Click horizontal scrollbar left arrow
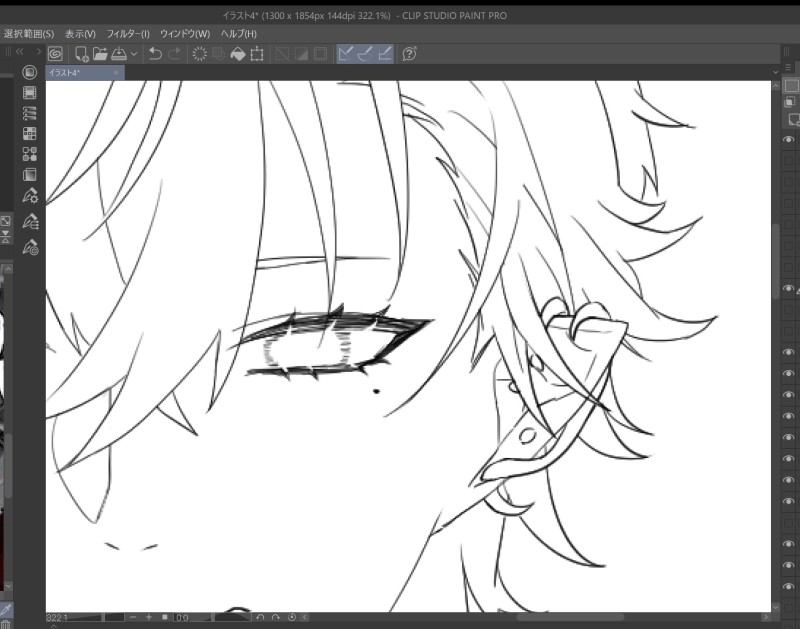Image resolution: width=800 pixels, height=629 pixels. 305,617
